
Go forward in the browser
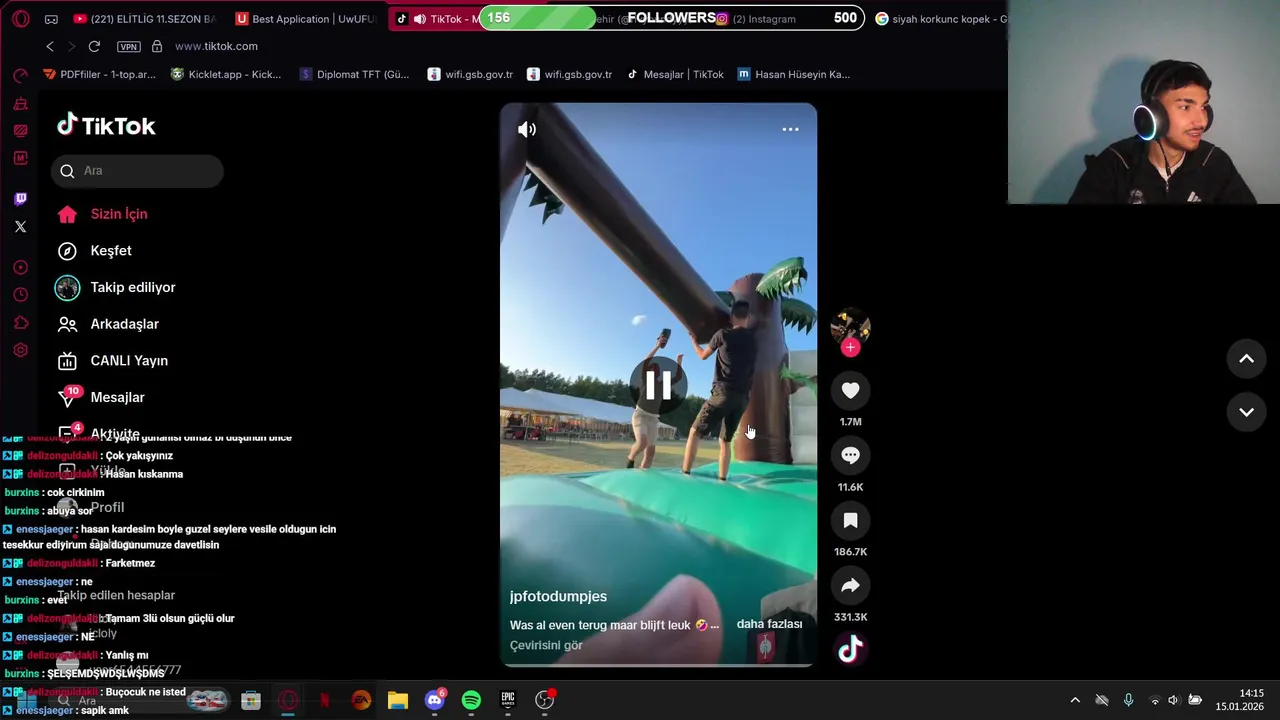tap(71, 46)
